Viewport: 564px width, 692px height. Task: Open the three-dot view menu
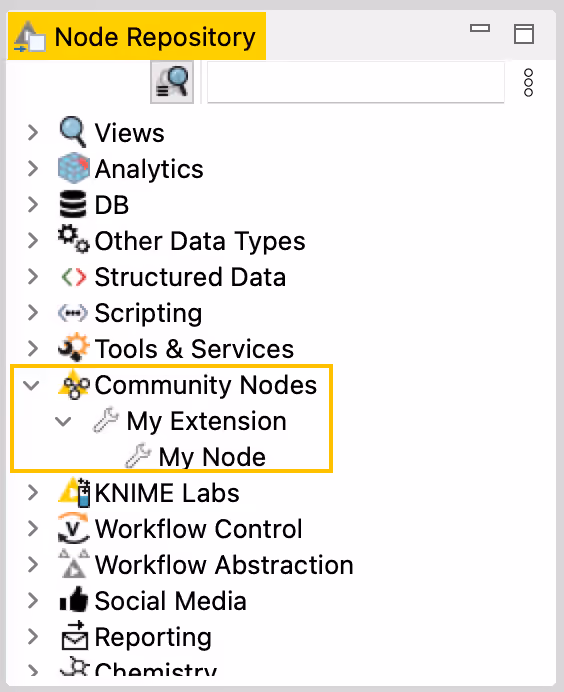pyautogui.click(x=528, y=83)
